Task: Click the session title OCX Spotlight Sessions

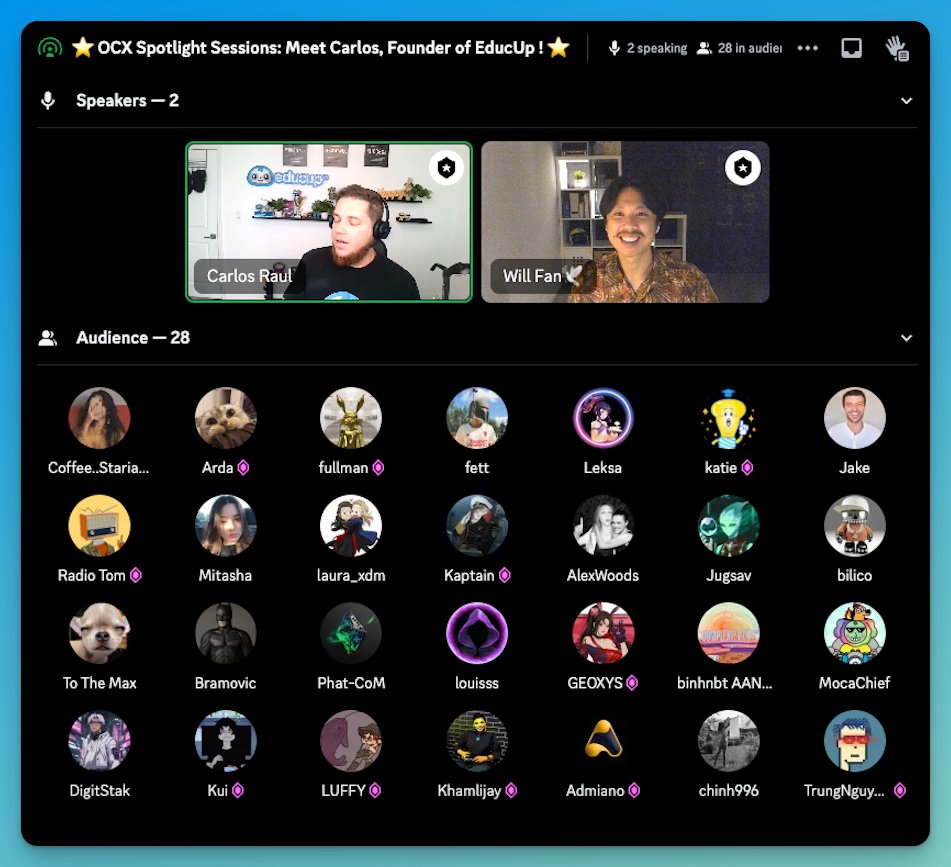Action: click(318, 47)
